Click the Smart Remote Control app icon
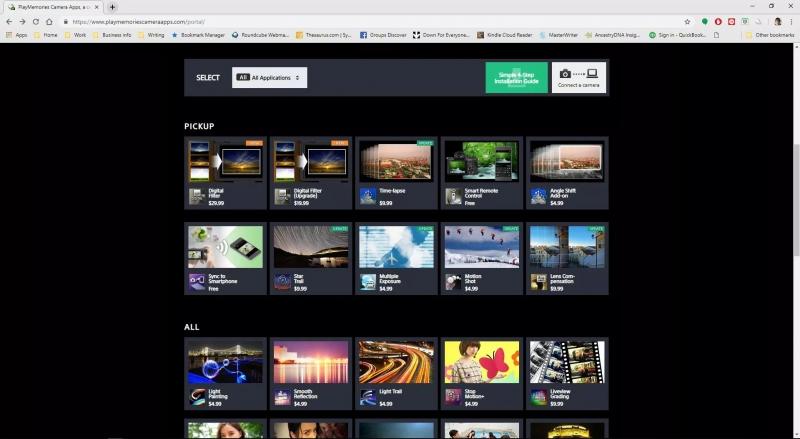This screenshot has width=800, height=439. click(453, 197)
